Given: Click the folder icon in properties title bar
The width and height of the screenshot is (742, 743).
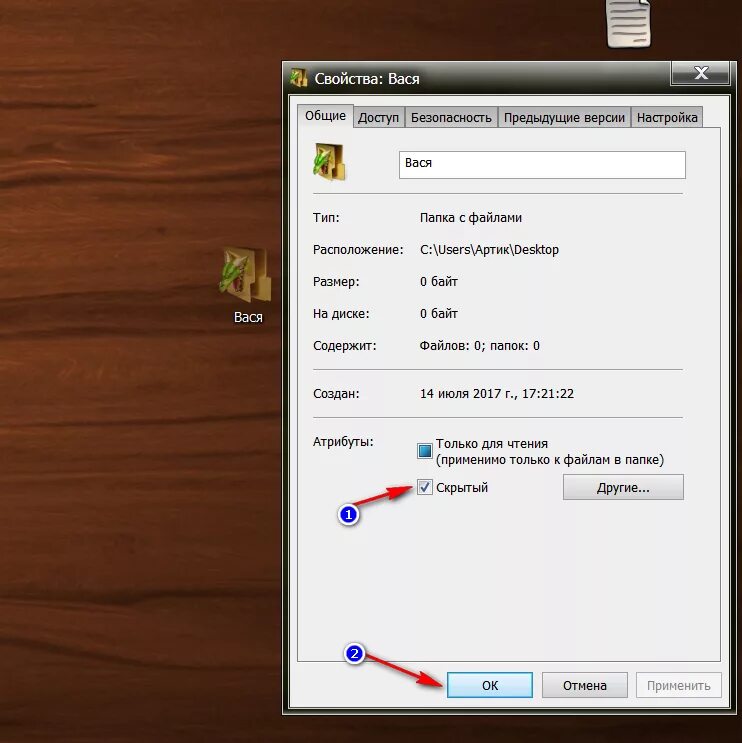Looking at the screenshot, I should pos(299,78).
